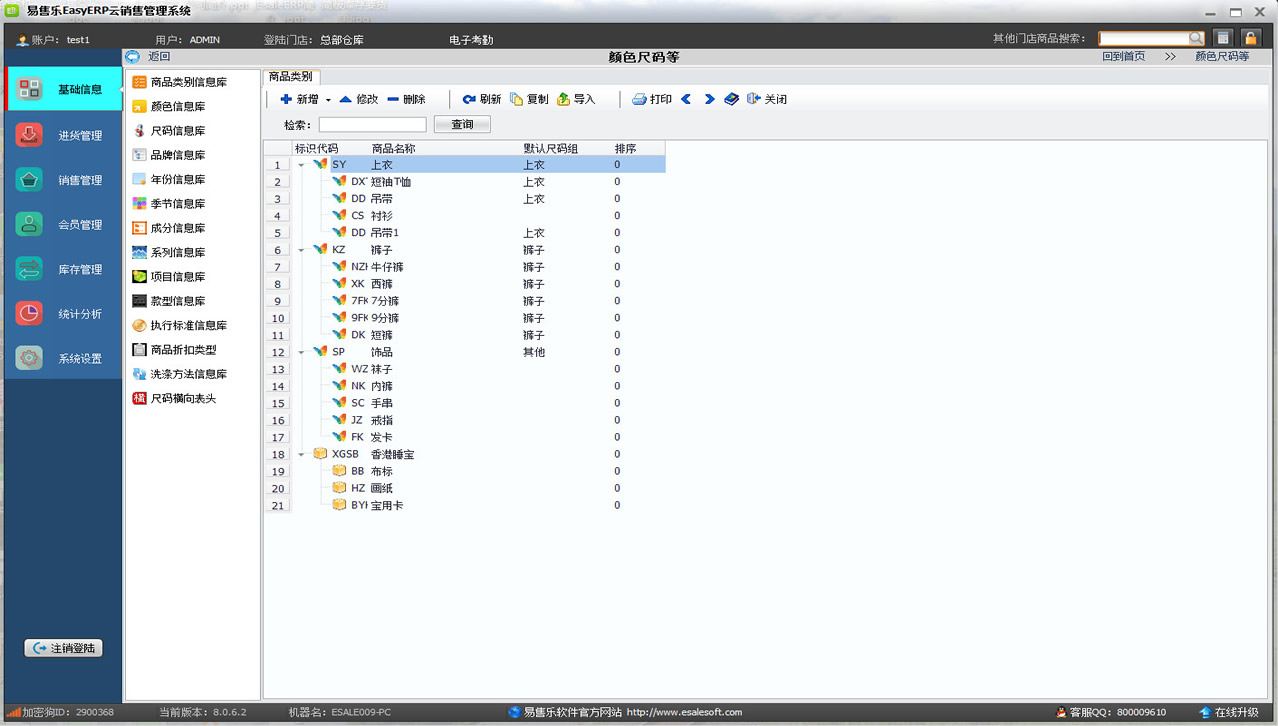
Task: Click the lock icon in top bar
Action: [1249, 38]
